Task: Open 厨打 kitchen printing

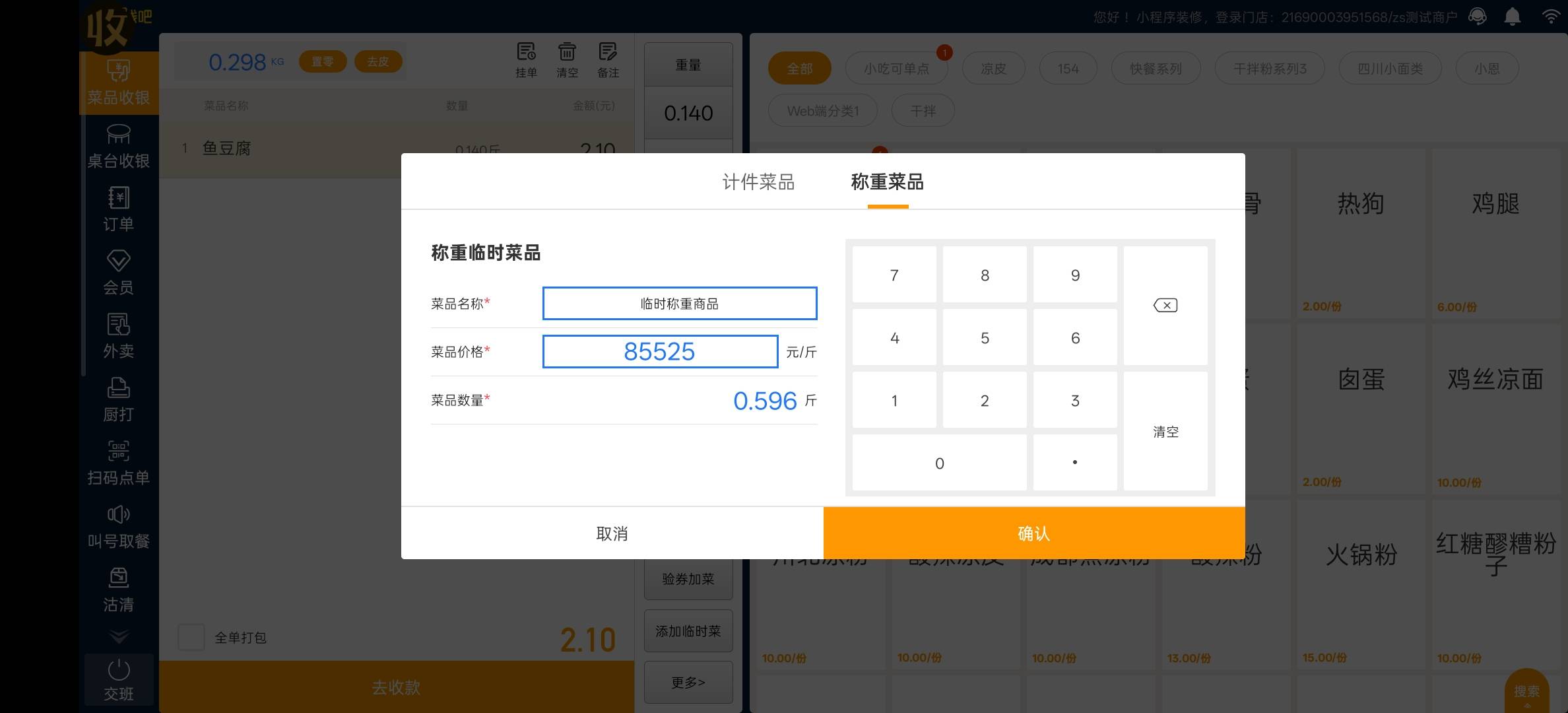Action: click(119, 400)
